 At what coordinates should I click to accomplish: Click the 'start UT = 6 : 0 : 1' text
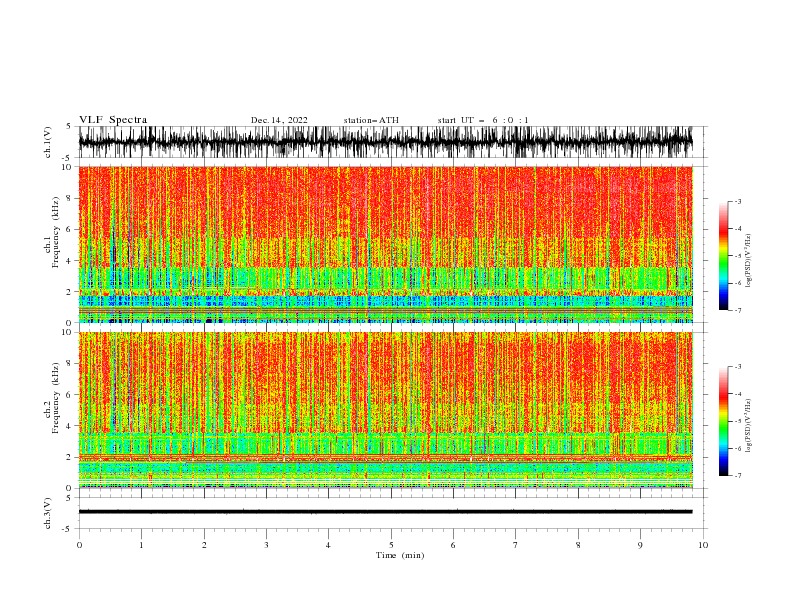coord(483,120)
